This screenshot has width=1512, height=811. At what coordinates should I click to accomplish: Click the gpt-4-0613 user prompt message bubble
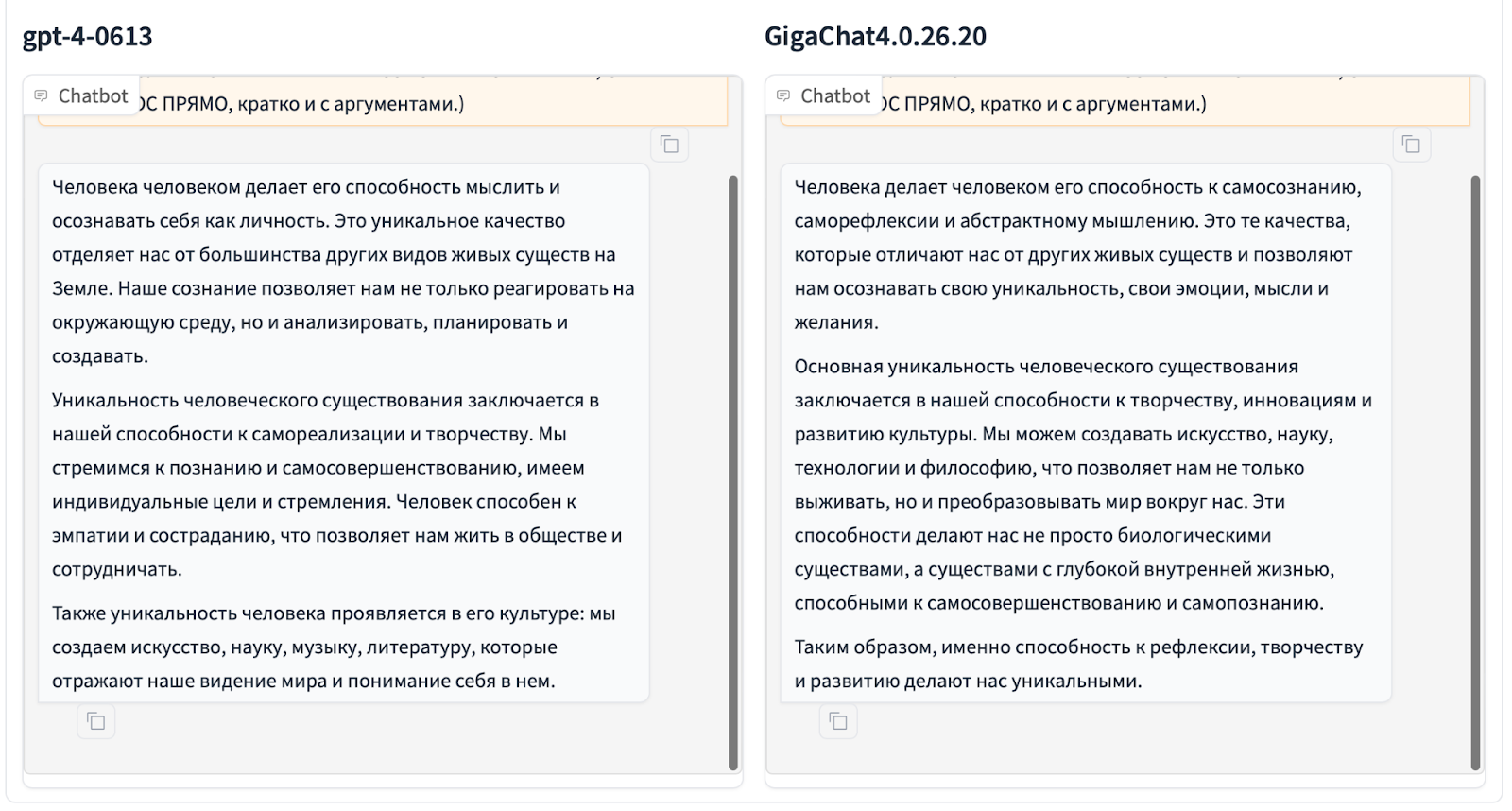[383, 102]
